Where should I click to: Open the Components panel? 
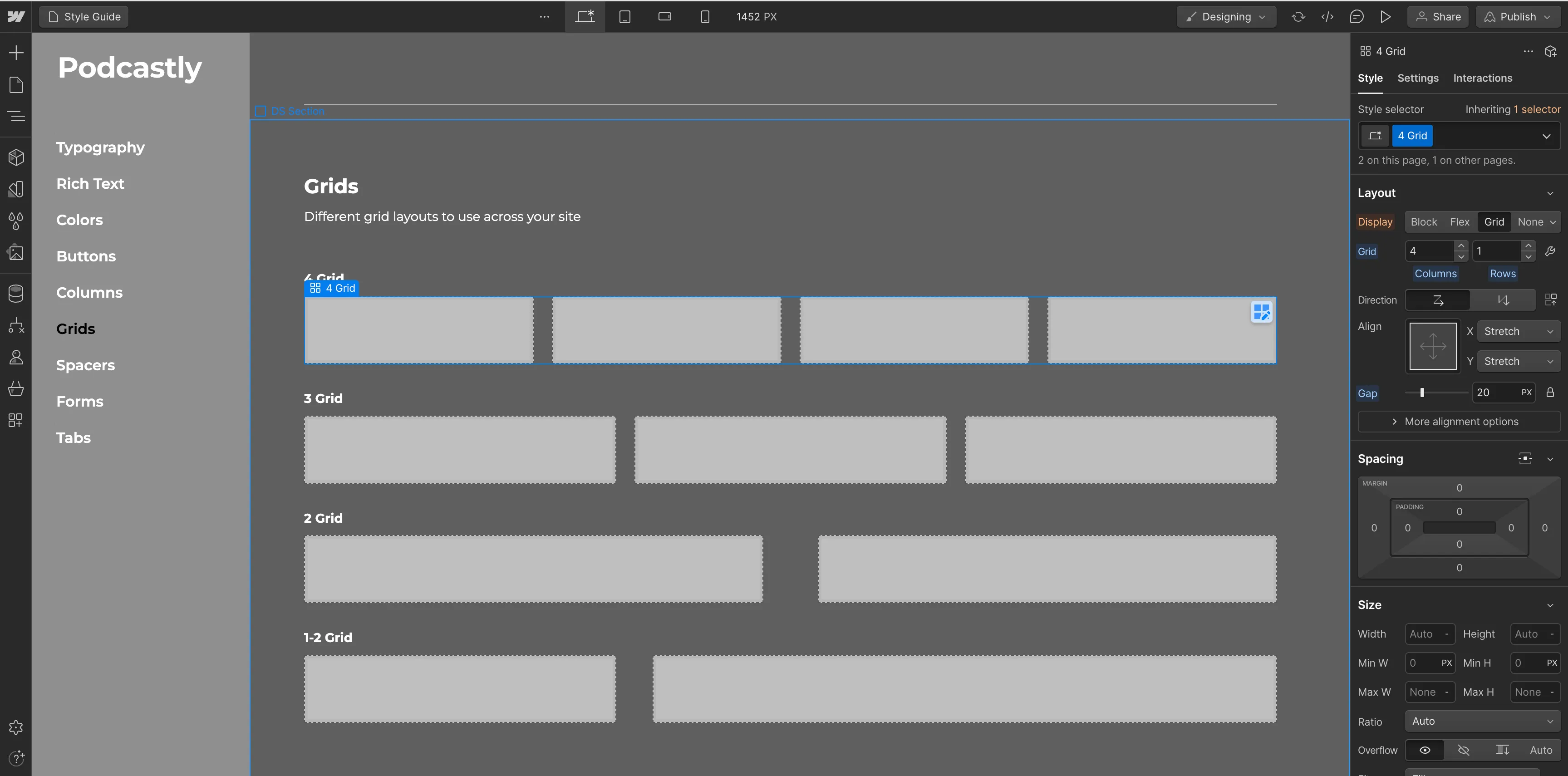(x=16, y=157)
